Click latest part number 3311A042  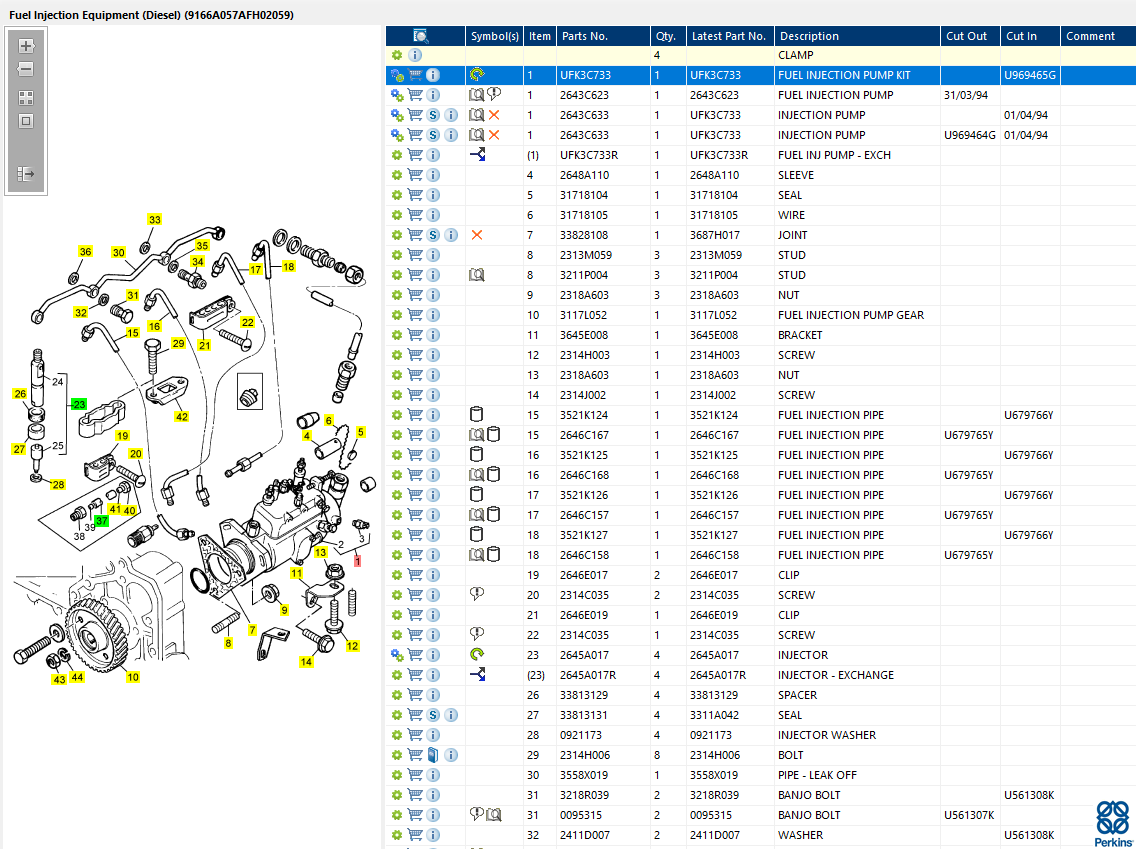coord(715,715)
